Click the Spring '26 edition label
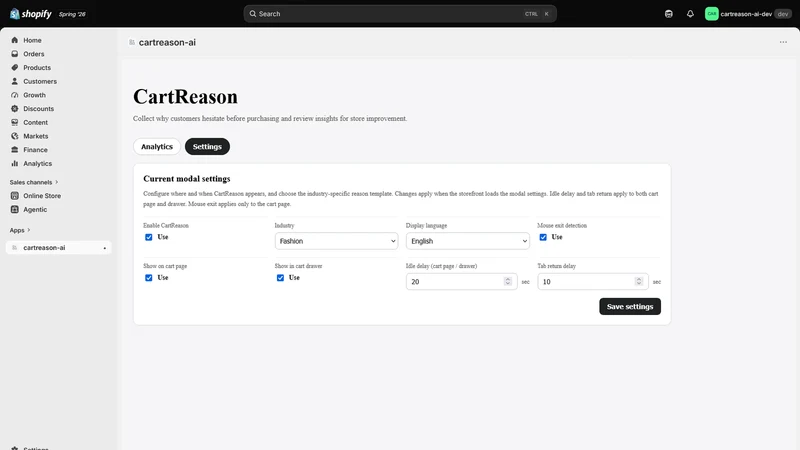 pyautogui.click(x=72, y=14)
